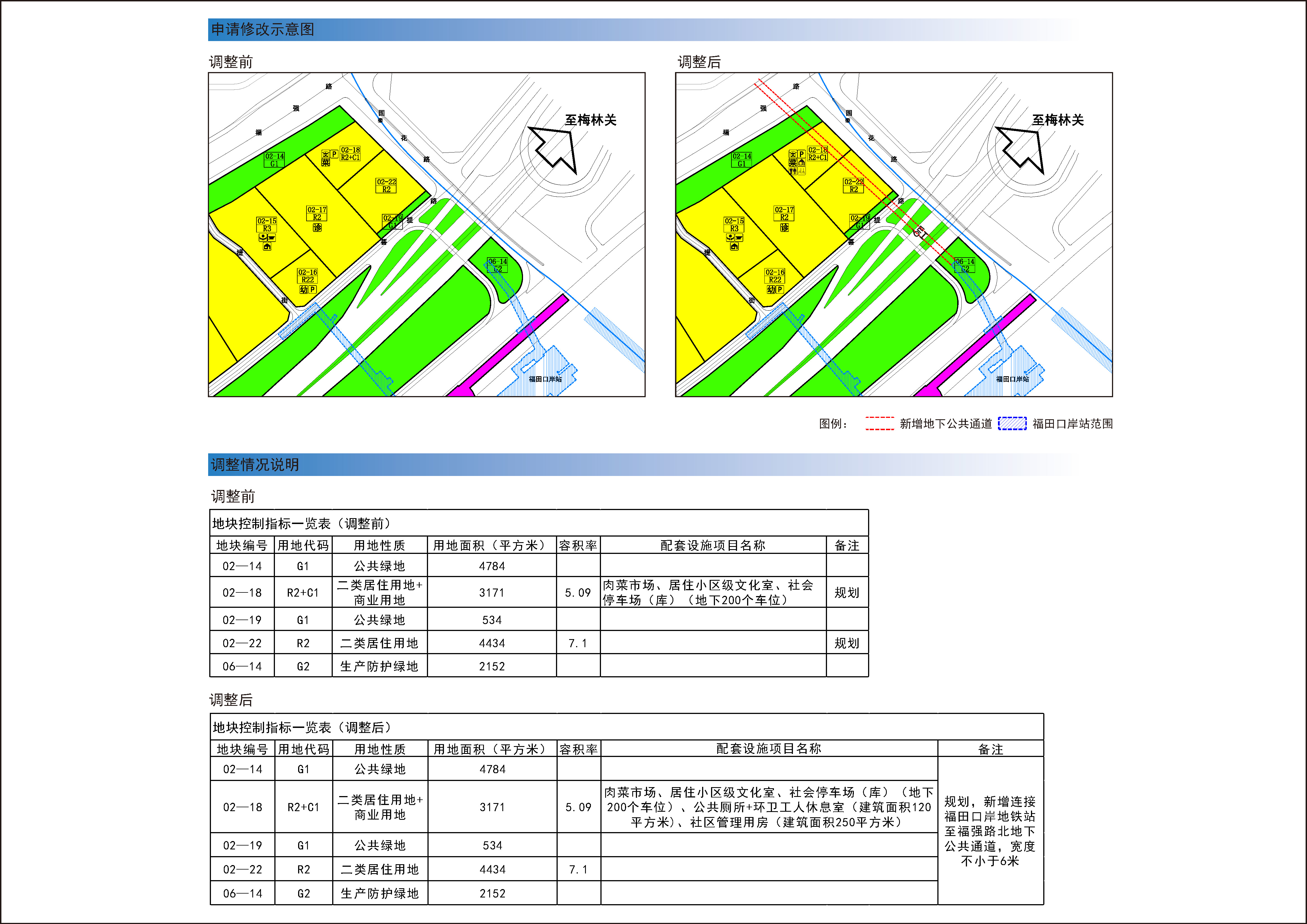The width and height of the screenshot is (1307, 924).
Task: Click parcel label 02-22 R2 on before map
Action: pyautogui.click(x=386, y=185)
